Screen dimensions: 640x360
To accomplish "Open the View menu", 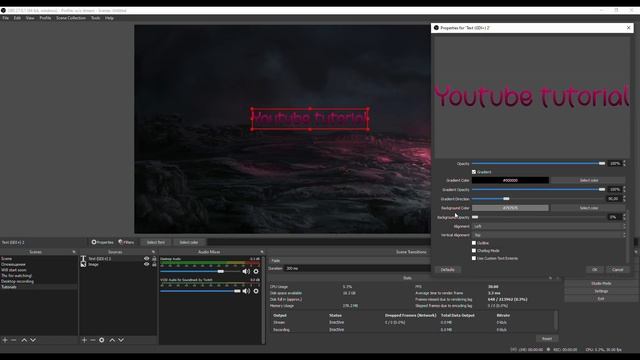I will pyautogui.click(x=30, y=18).
